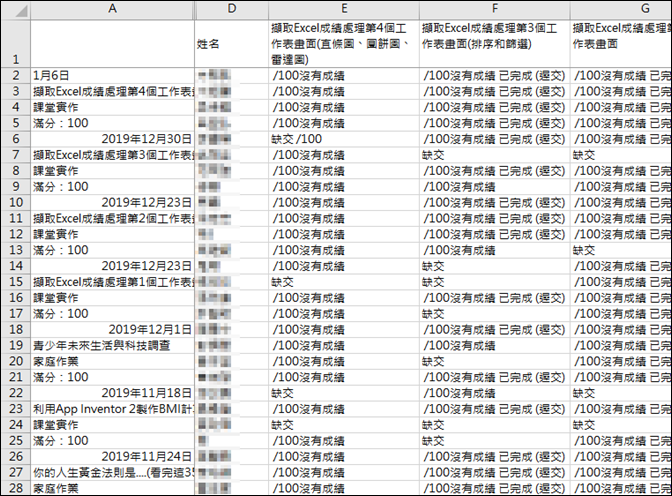Viewport: 672px width, 496px height.
Task: Select column F header
Action: pos(495,9)
